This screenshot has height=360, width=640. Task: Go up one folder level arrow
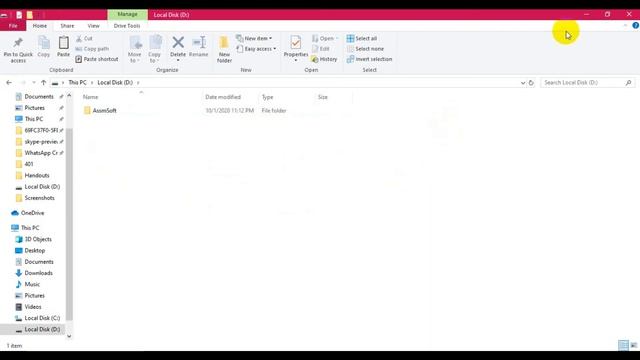pyautogui.click(x=43, y=82)
